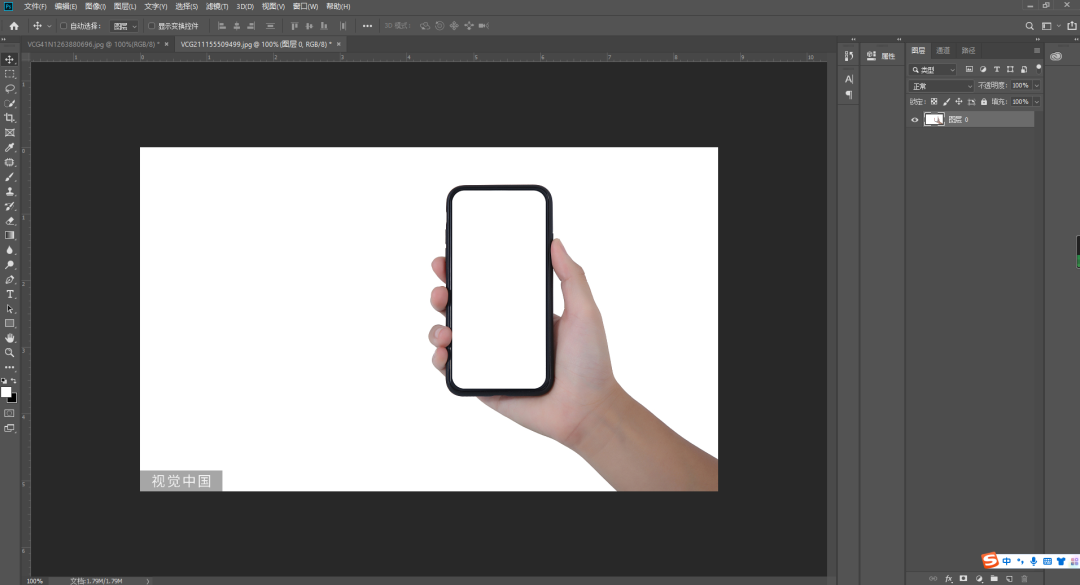Click the foreground color swatch
The height and width of the screenshot is (585, 1080).
[x=6, y=392]
